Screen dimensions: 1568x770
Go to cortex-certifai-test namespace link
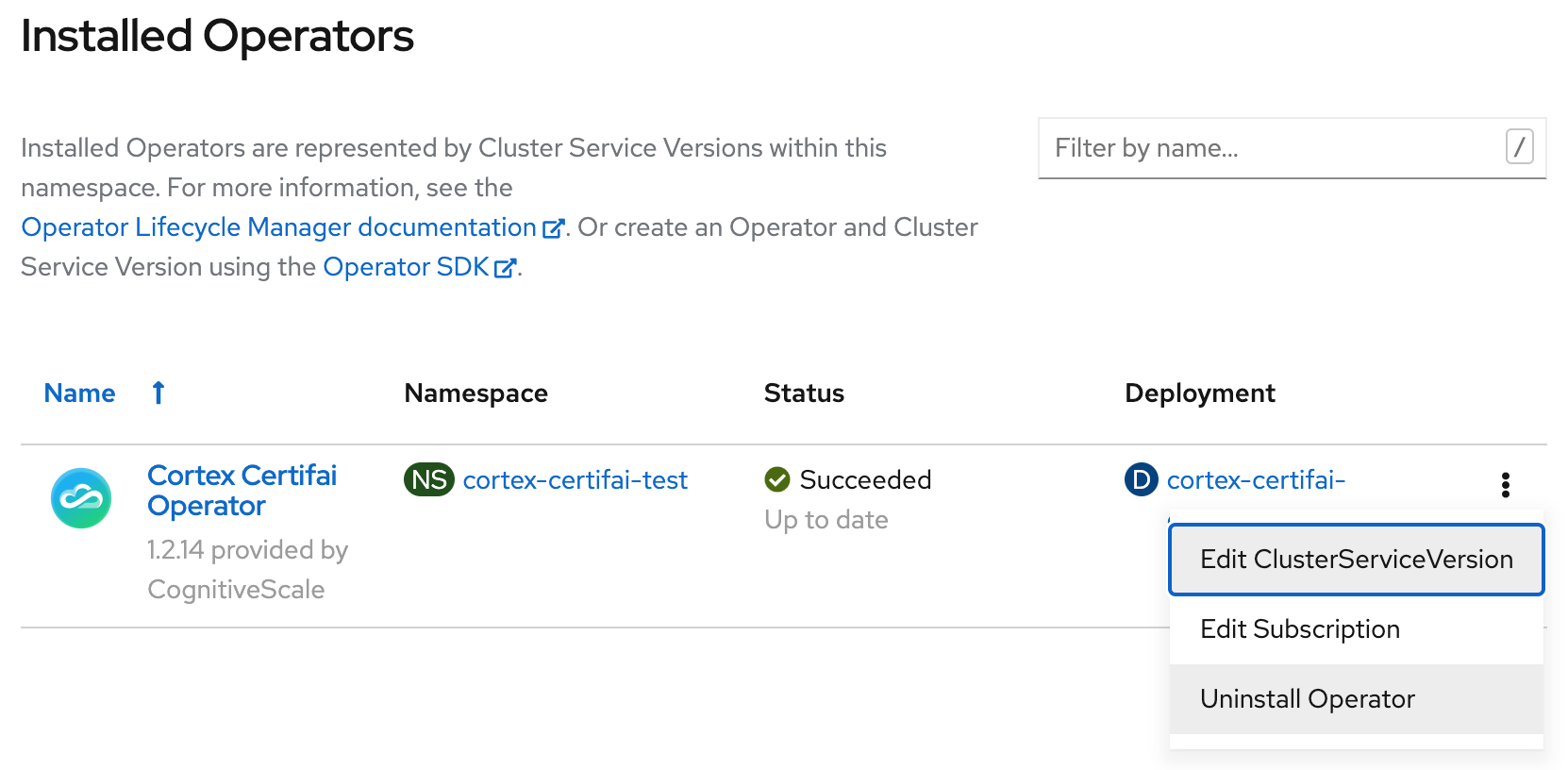pyautogui.click(x=575, y=480)
